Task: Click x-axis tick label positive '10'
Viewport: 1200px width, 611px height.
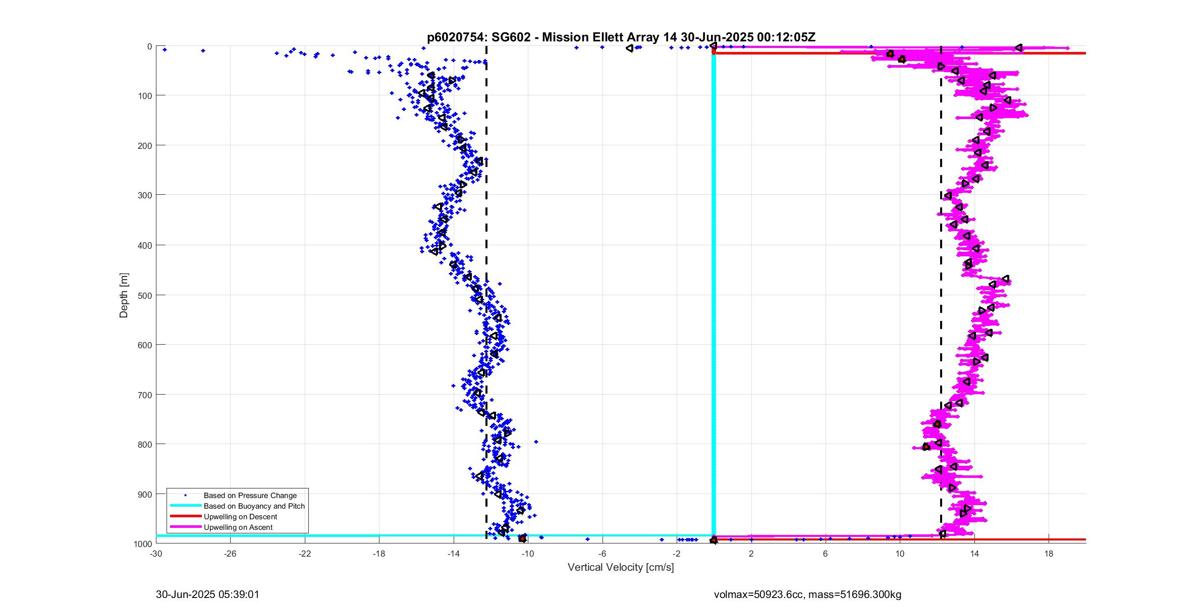Action: (x=900, y=553)
